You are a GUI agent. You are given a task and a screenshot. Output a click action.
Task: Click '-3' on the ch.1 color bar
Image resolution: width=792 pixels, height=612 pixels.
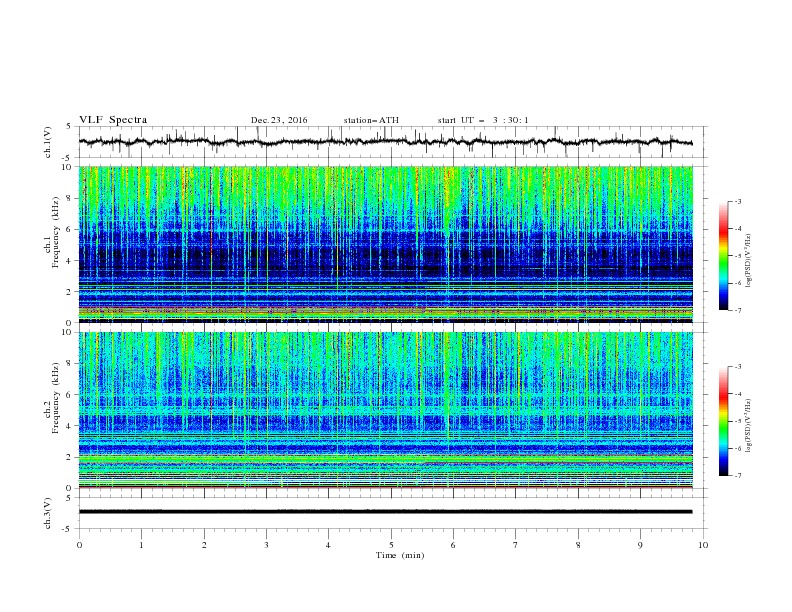tap(737, 201)
